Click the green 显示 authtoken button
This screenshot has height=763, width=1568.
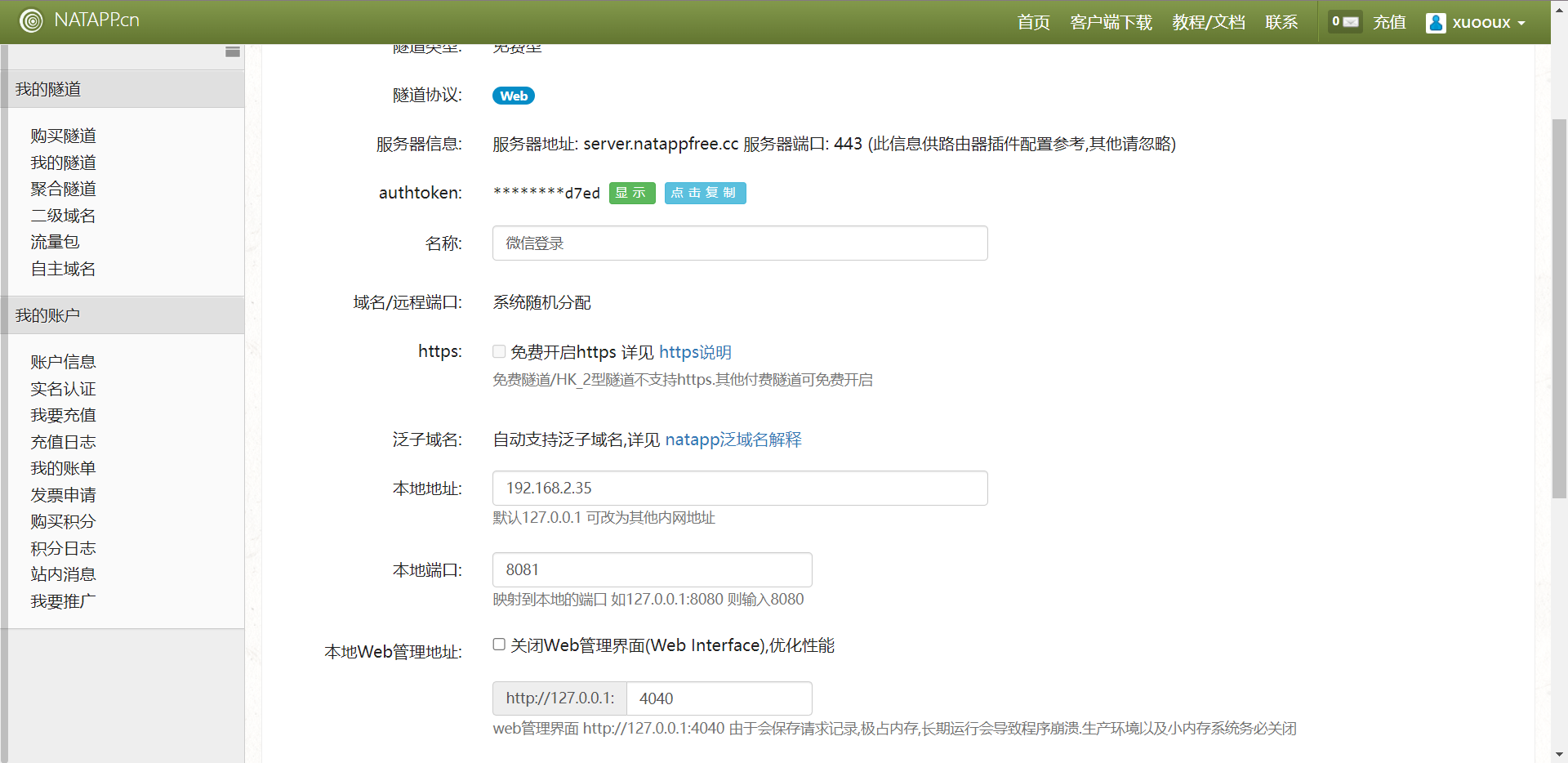pos(632,193)
